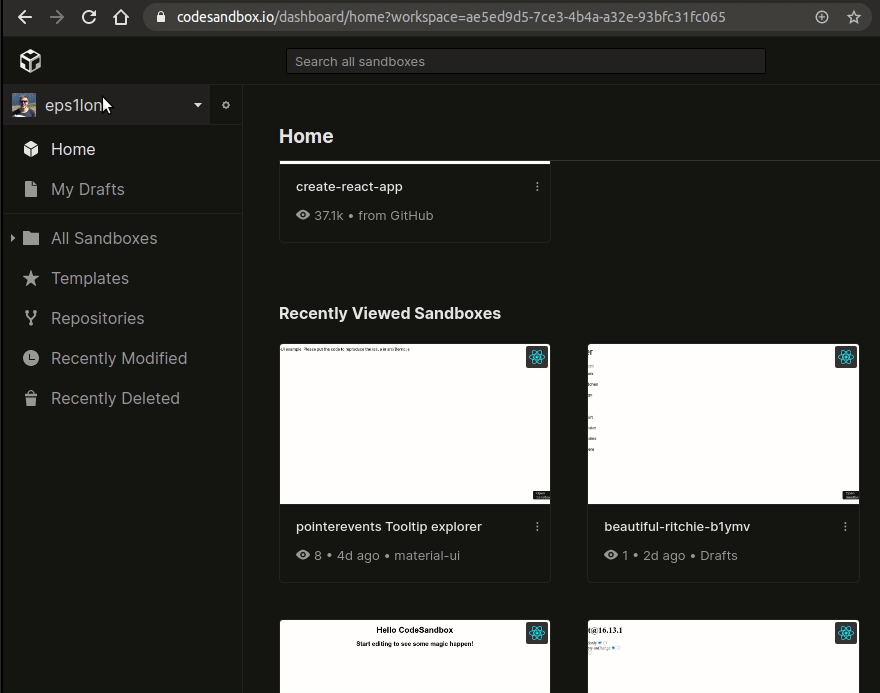Viewport: 880px width, 693px height.
Task: Open the Hello CodeSandbox thumbnail
Action: coord(415,657)
